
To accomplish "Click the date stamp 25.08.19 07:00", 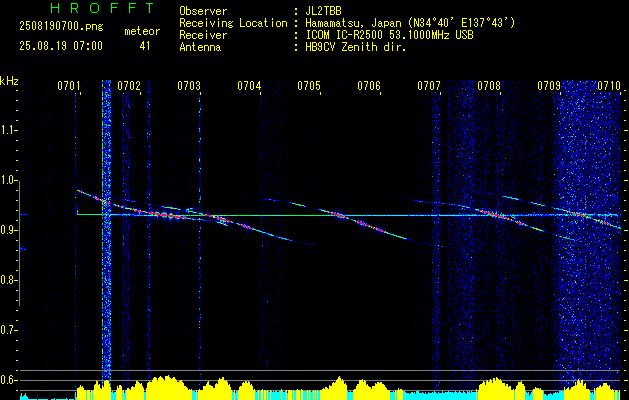I will point(61,46).
